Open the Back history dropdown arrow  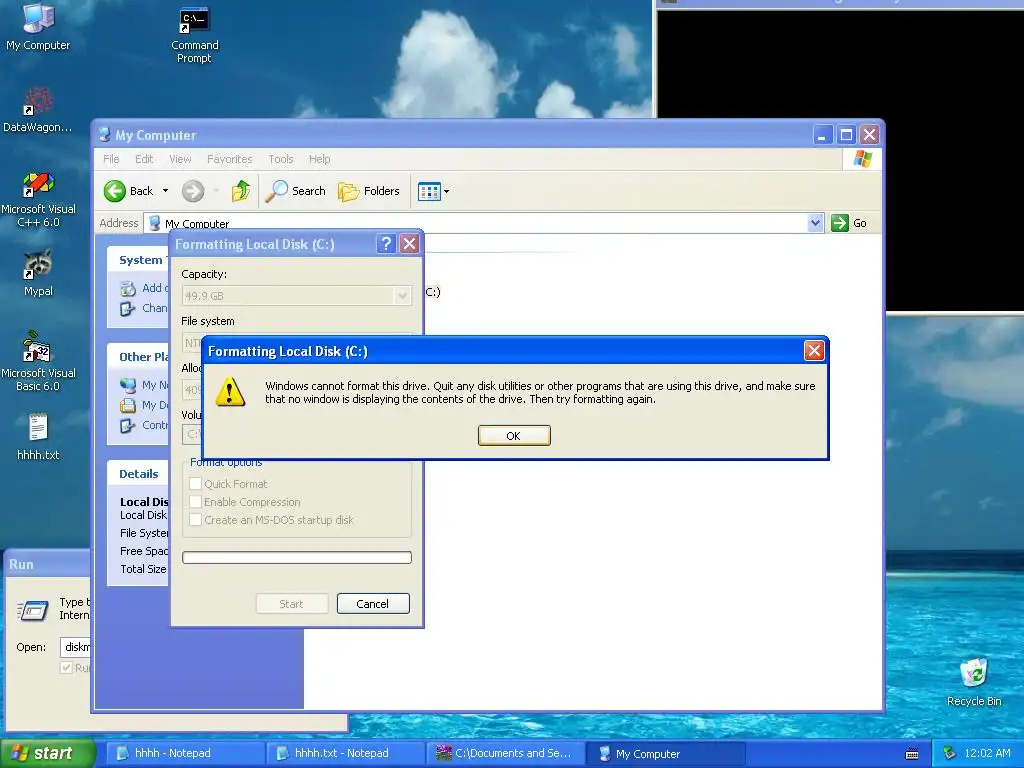pyautogui.click(x=165, y=191)
